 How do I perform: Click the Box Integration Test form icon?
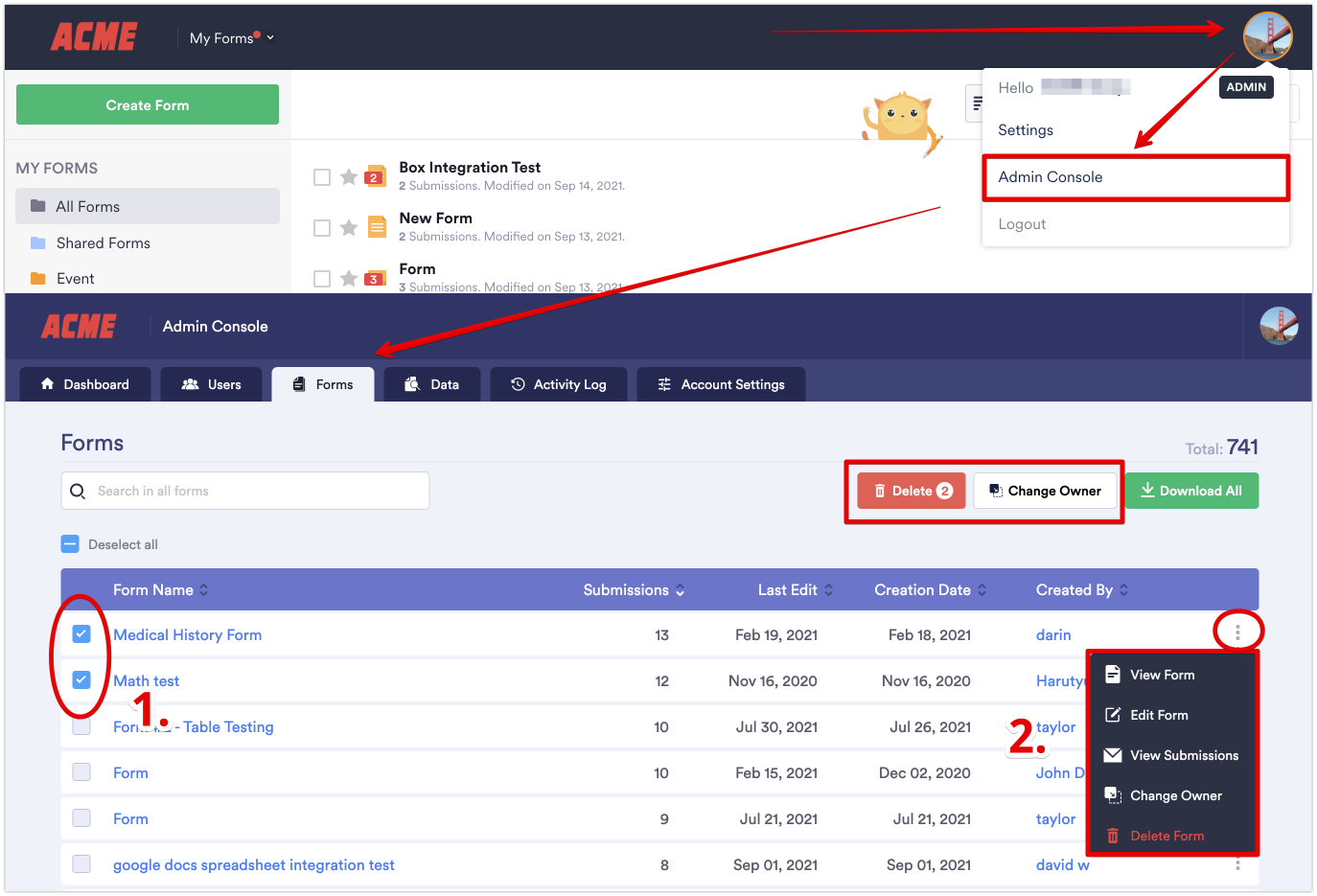376,175
